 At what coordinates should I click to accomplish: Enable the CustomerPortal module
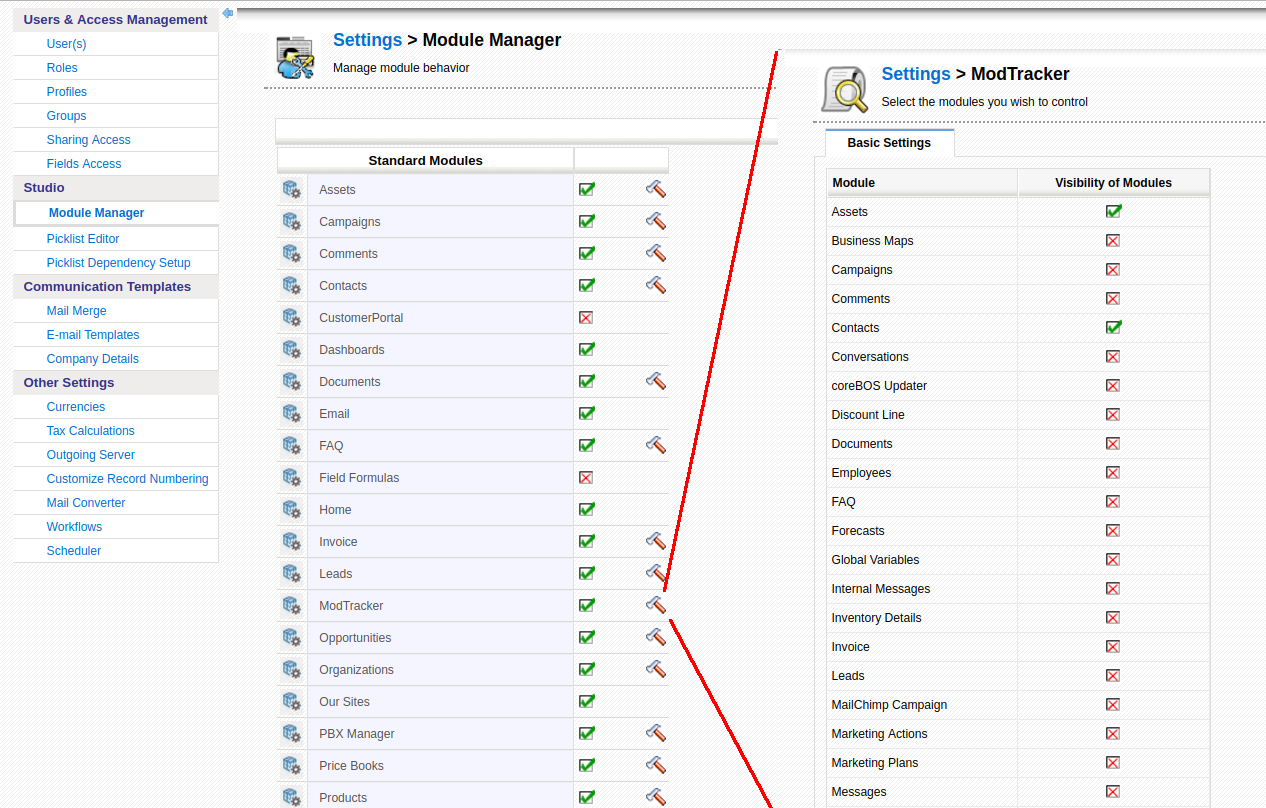pyautogui.click(x=586, y=317)
